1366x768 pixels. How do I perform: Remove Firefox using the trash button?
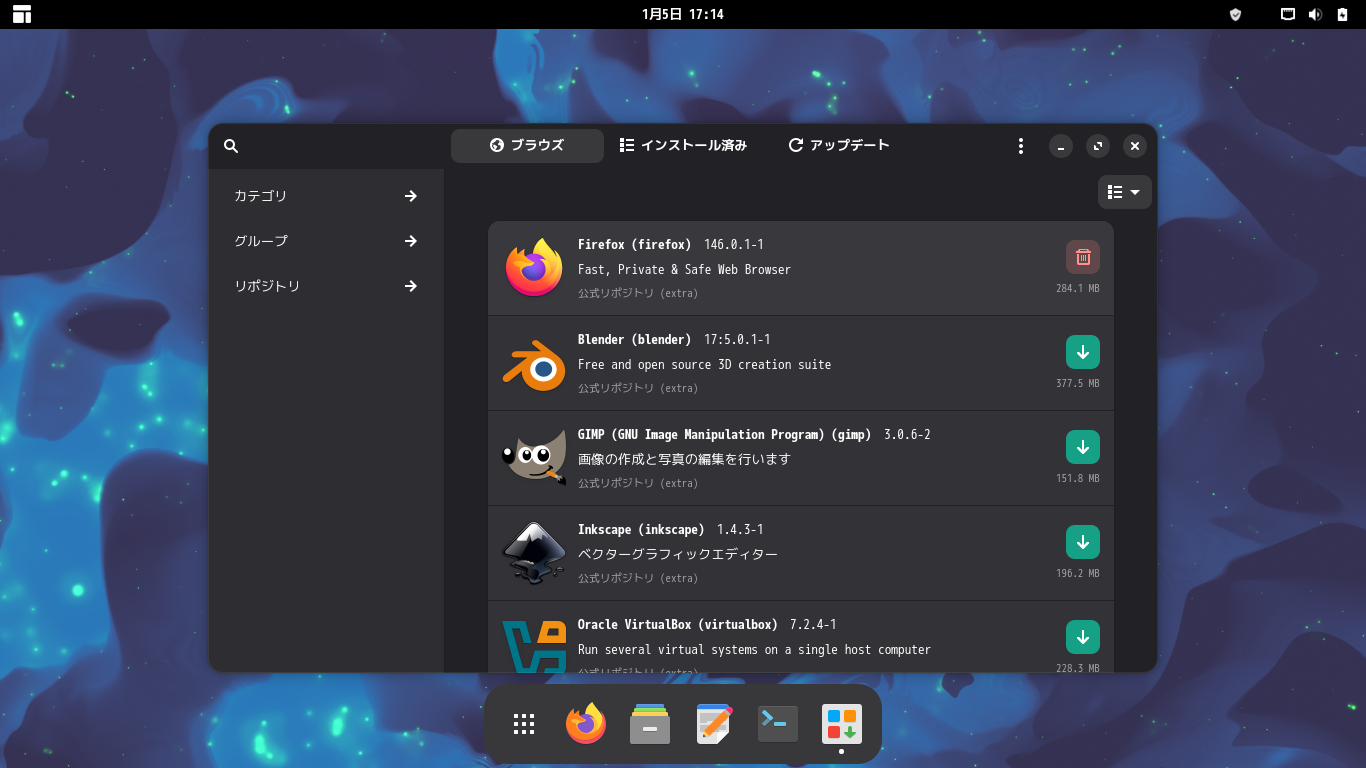click(1083, 257)
